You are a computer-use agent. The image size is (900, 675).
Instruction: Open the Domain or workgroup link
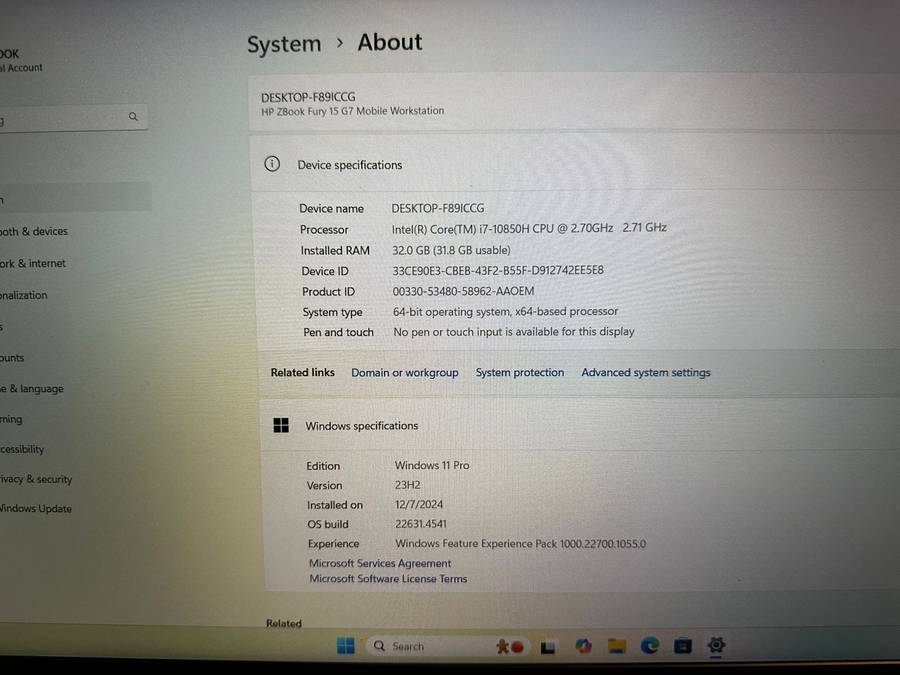click(x=404, y=372)
